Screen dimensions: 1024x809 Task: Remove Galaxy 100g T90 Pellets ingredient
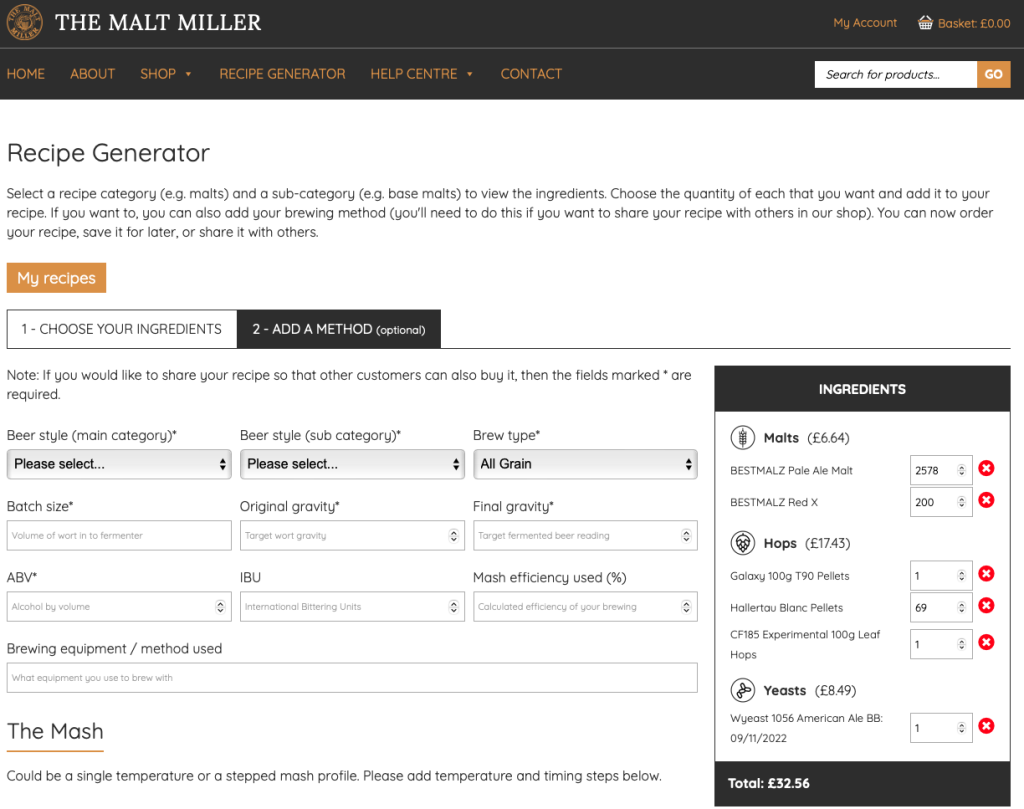point(986,574)
